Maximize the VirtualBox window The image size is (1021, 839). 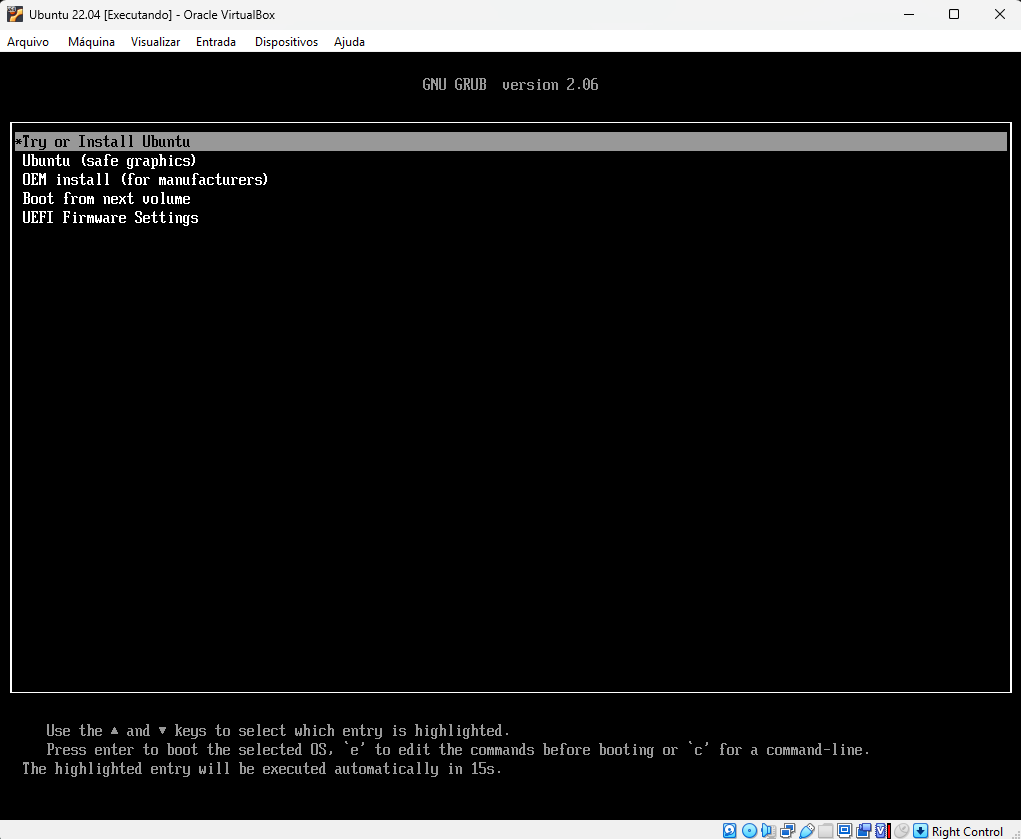coord(954,15)
